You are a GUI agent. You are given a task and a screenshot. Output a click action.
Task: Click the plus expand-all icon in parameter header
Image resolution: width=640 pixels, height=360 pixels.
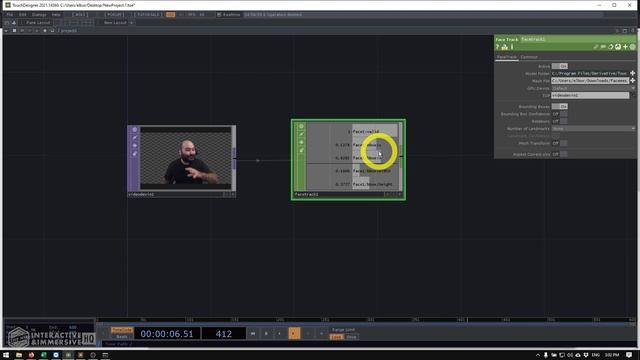625,47
